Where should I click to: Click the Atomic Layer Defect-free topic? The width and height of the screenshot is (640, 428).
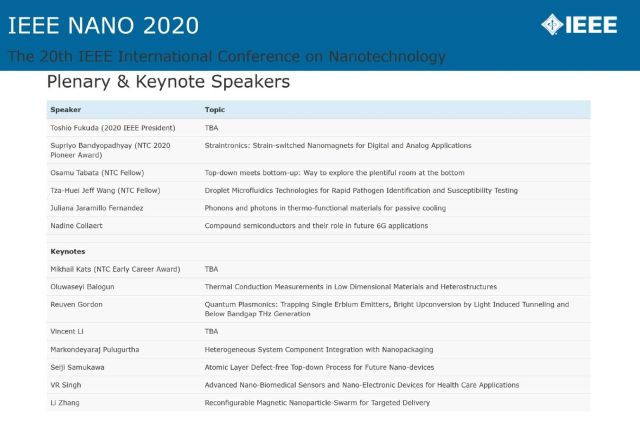tap(319, 367)
